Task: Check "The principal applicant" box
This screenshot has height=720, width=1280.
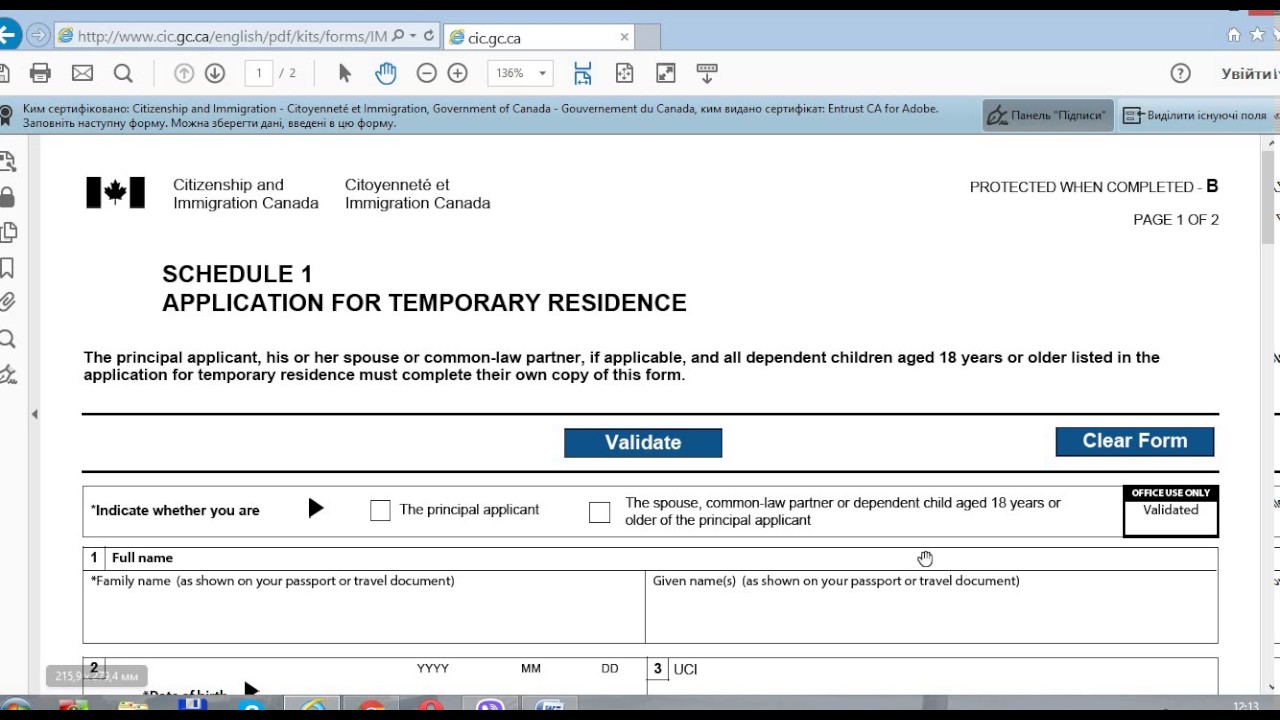Action: [380, 511]
